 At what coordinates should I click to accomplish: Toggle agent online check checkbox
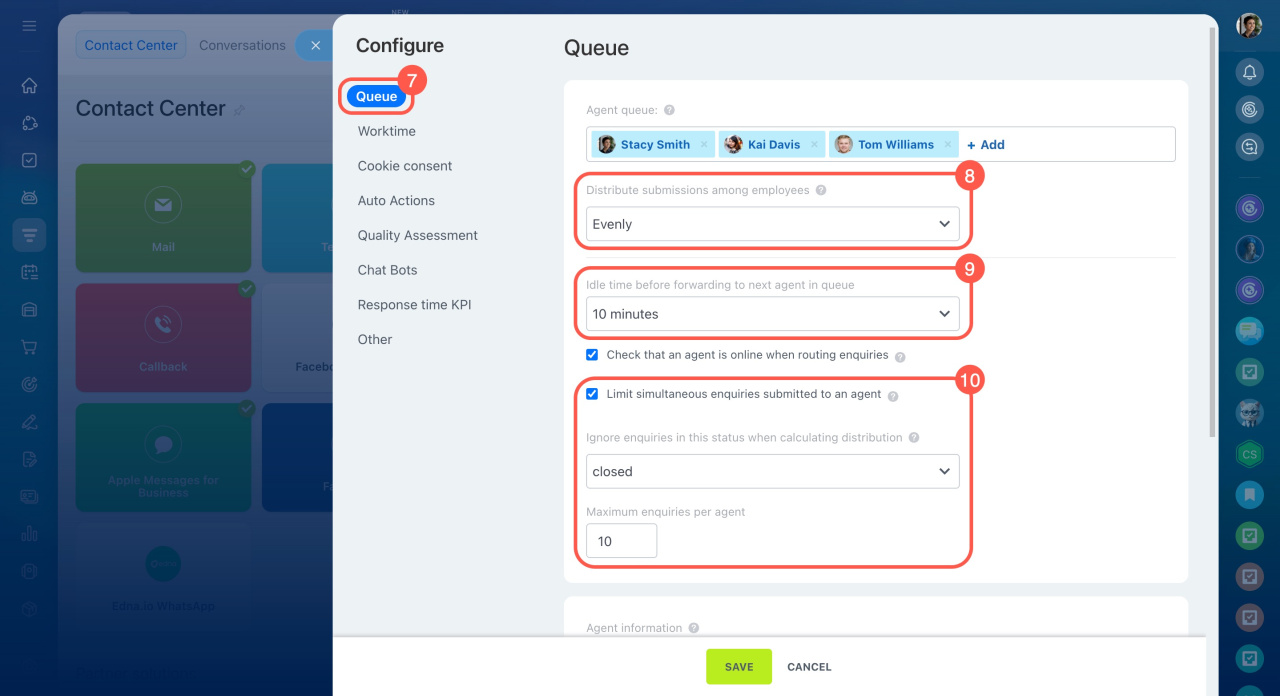click(x=592, y=355)
